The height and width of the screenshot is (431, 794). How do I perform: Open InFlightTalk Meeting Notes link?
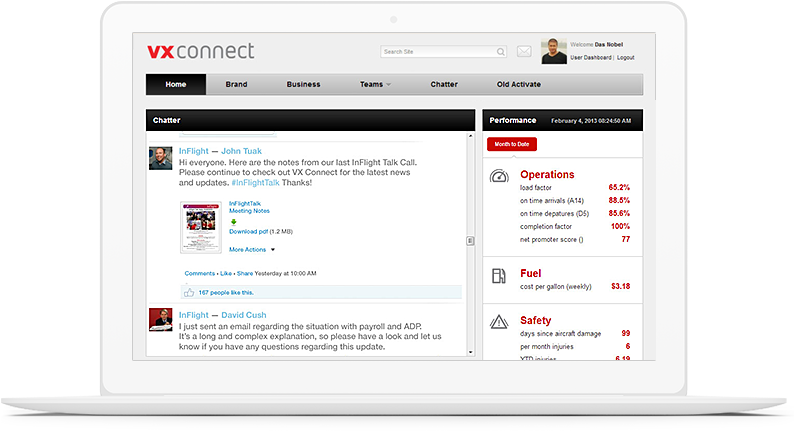(x=249, y=207)
